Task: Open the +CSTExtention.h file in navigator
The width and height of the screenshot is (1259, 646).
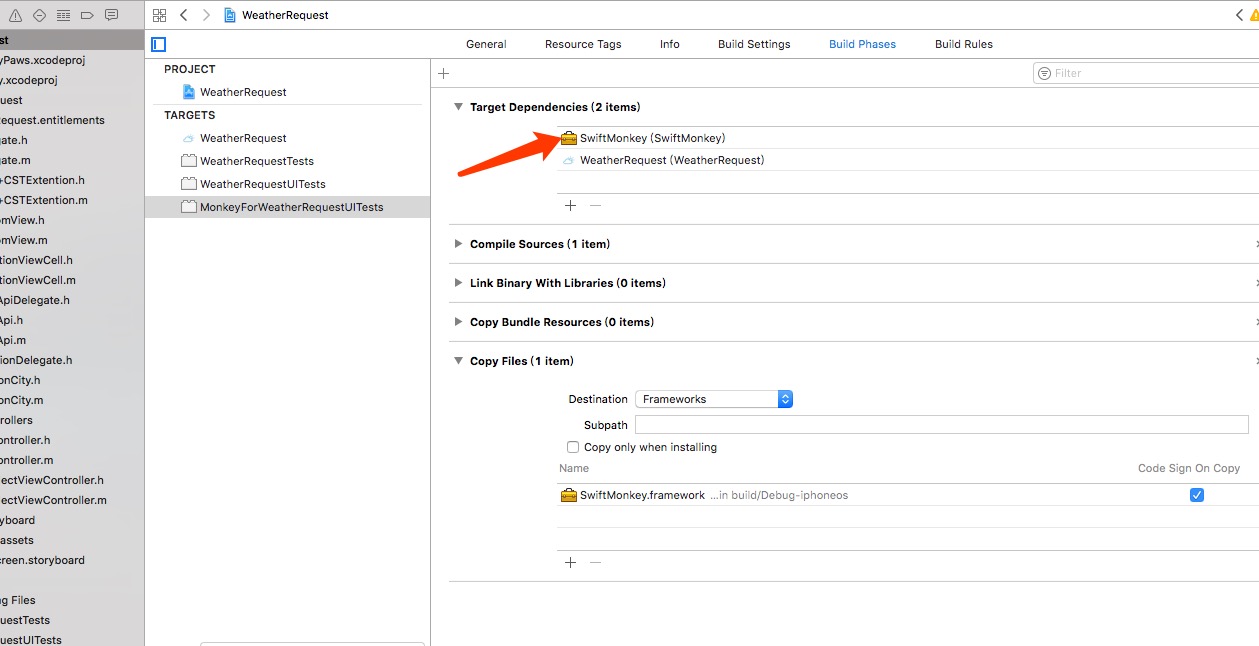Action: tap(42, 180)
